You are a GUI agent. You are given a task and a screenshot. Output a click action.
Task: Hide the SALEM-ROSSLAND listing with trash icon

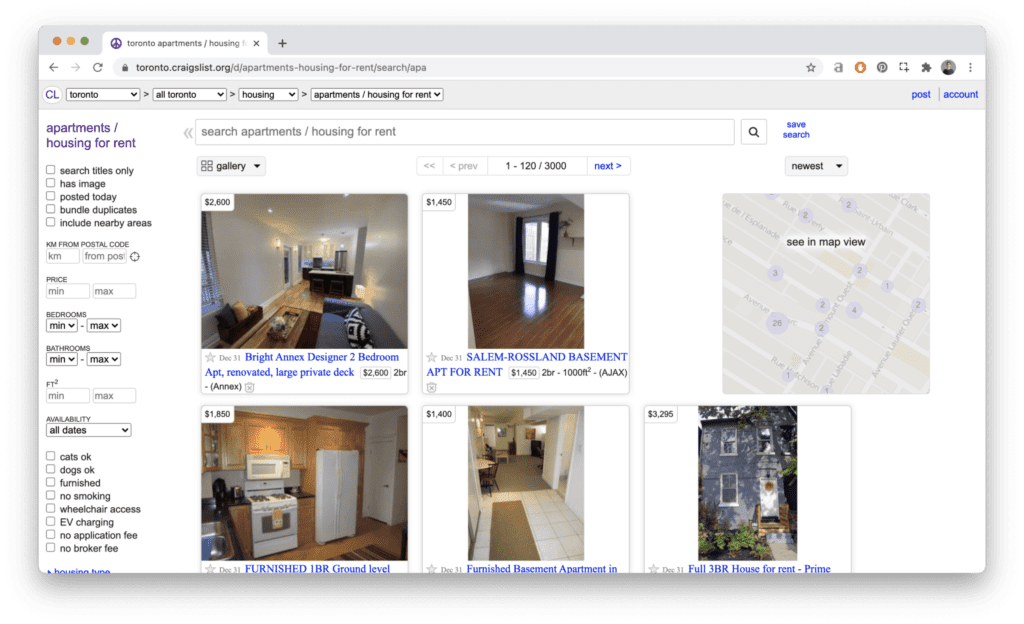pyautogui.click(x=432, y=387)
